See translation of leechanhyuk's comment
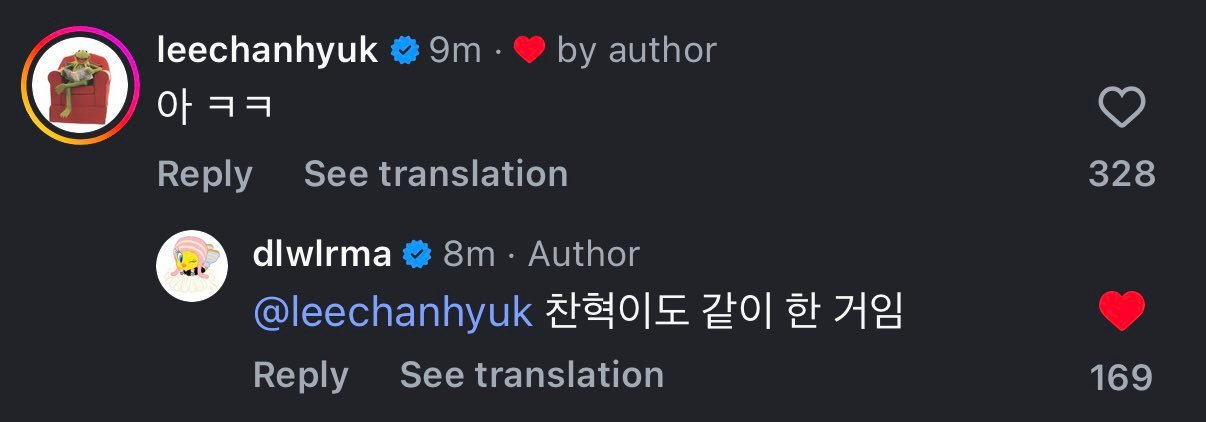This screenshot has height=422, width=1206. [435, 174]
